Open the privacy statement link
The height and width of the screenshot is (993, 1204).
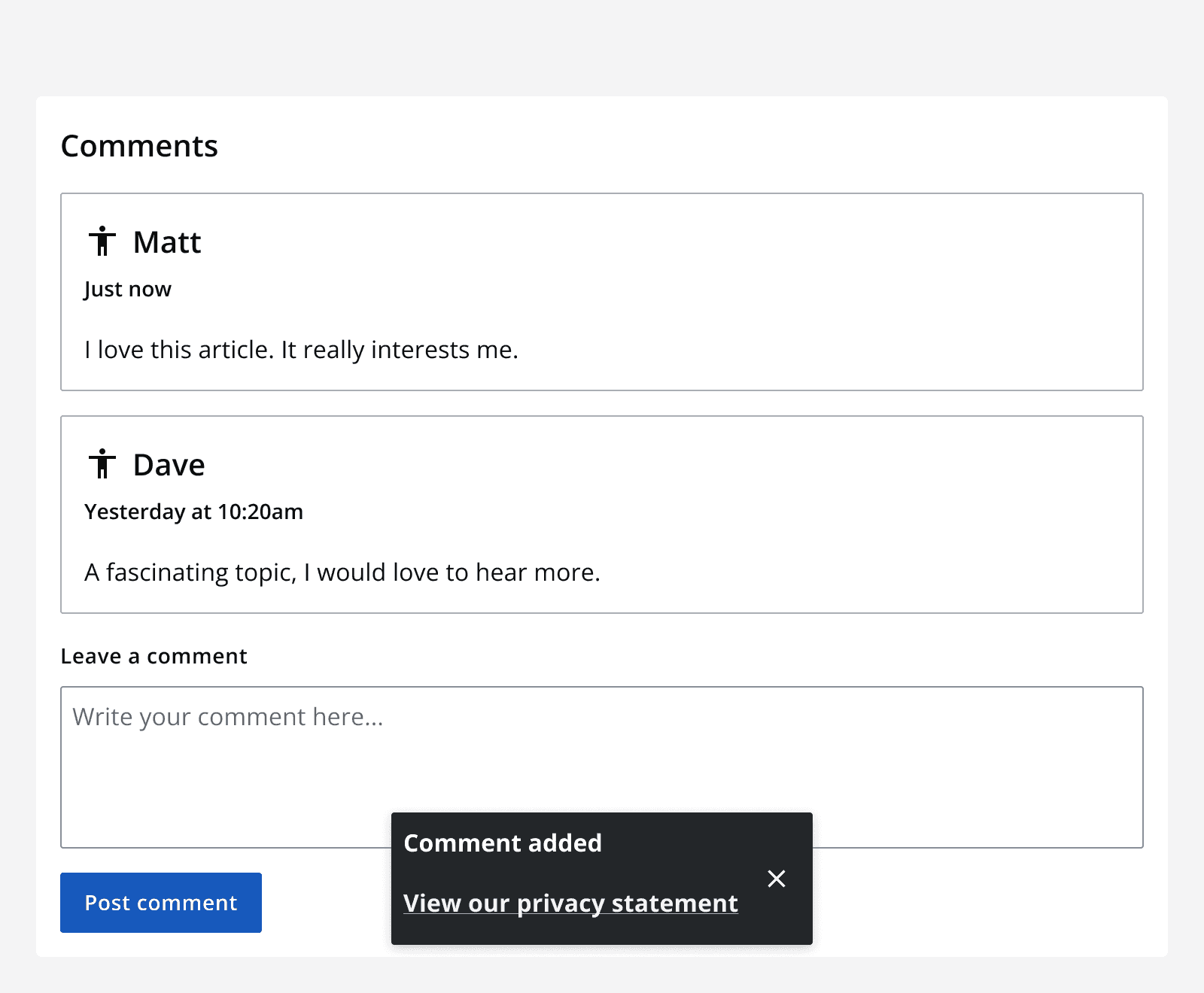(x=570, y=903)
